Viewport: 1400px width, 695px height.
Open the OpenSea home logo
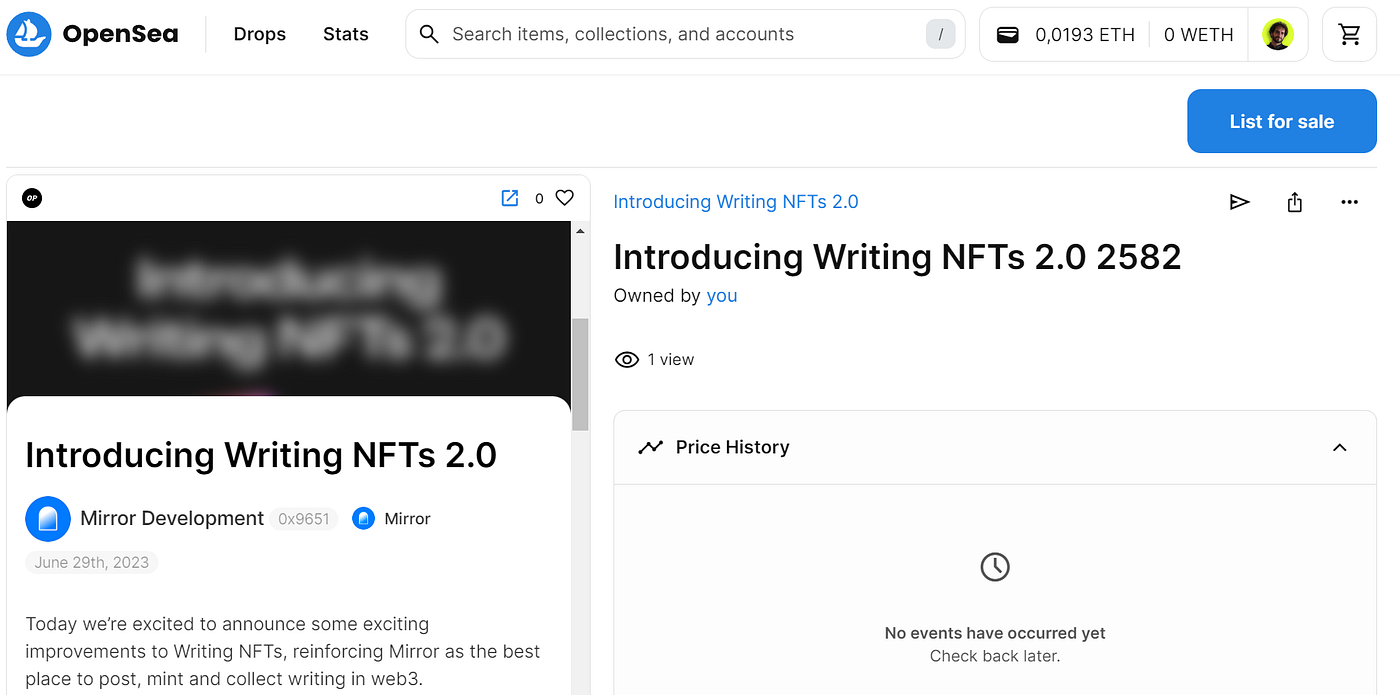pos(92,34)
